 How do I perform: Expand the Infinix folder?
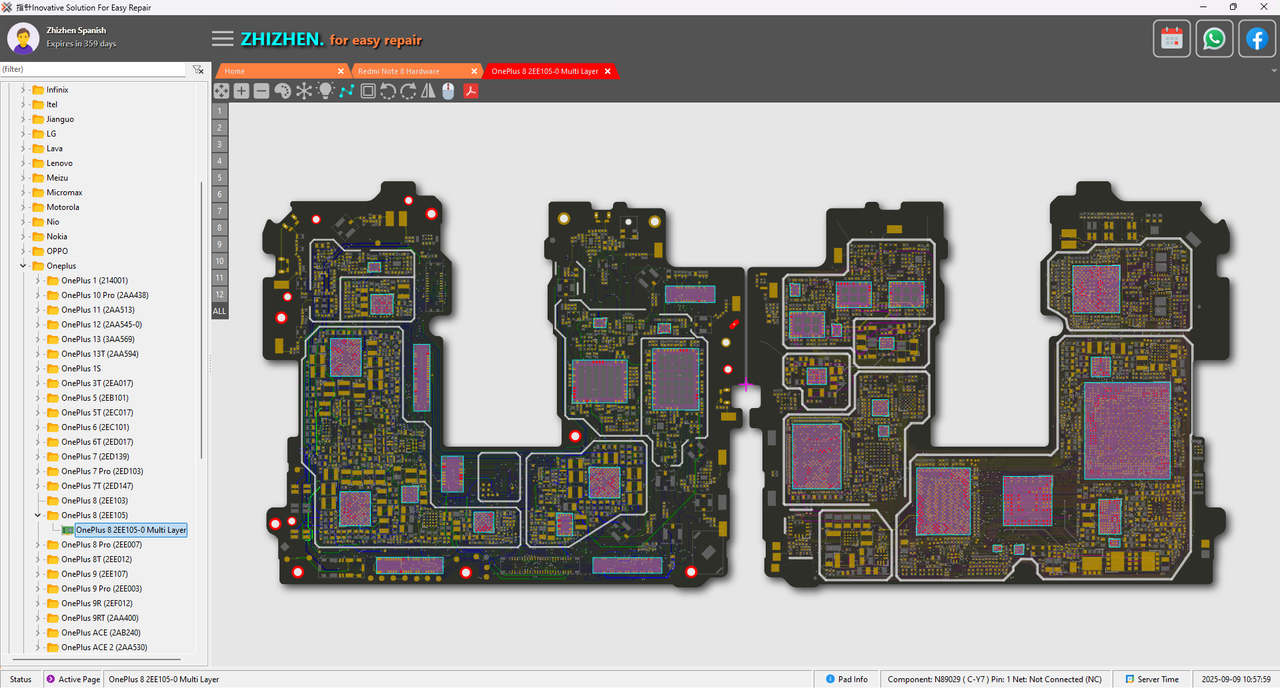click(x=23, y=90)
